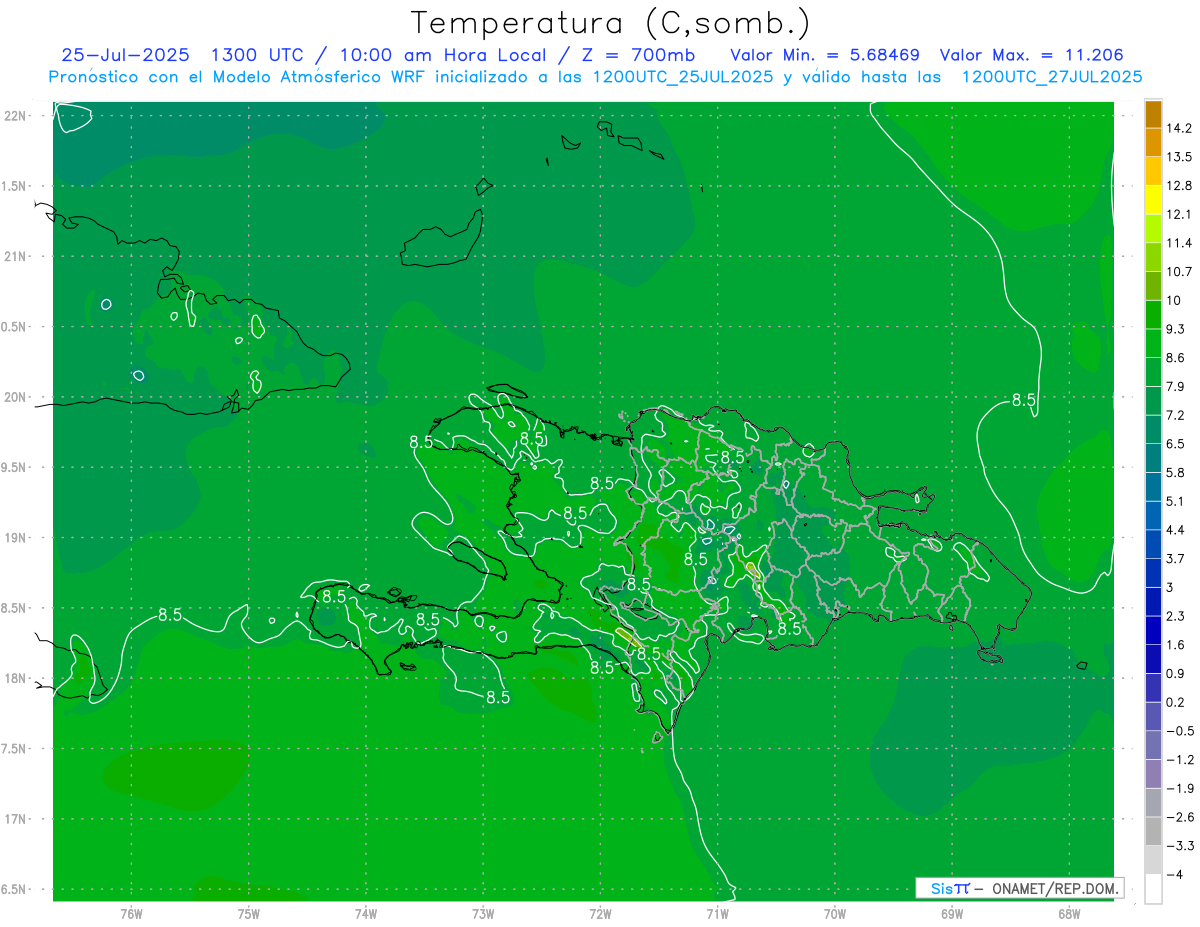Pick the dark blue swatch between 0.9 and 1.6

pos(1153,659)
